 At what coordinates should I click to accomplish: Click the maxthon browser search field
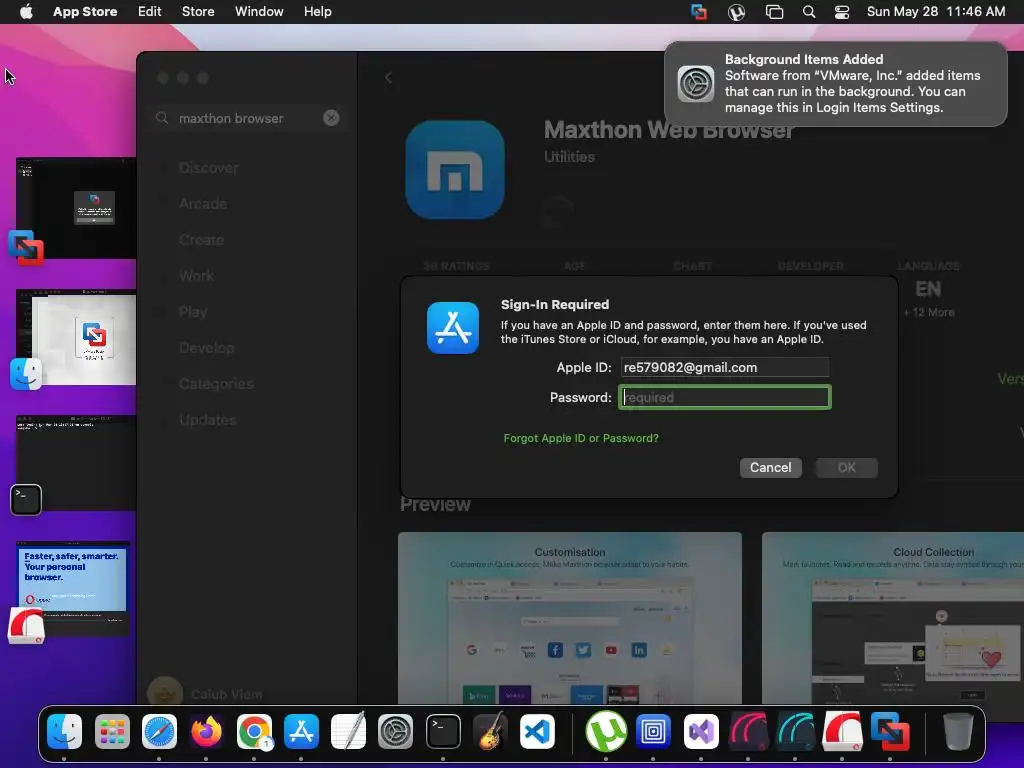247,118
